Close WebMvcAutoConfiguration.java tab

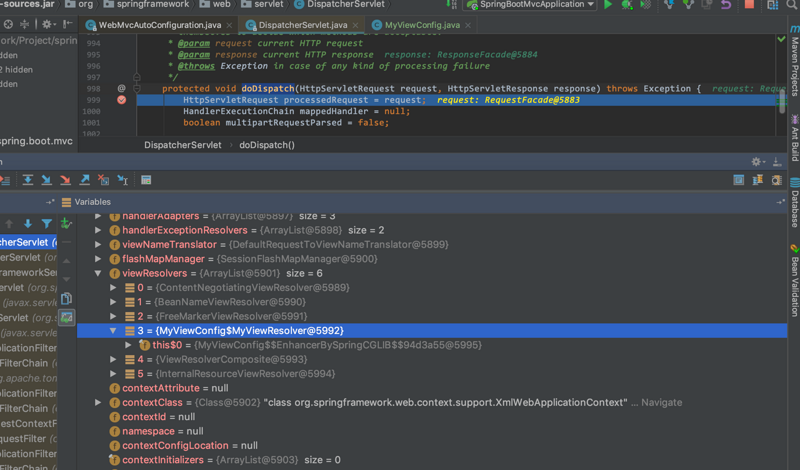[x=229, y=25]
